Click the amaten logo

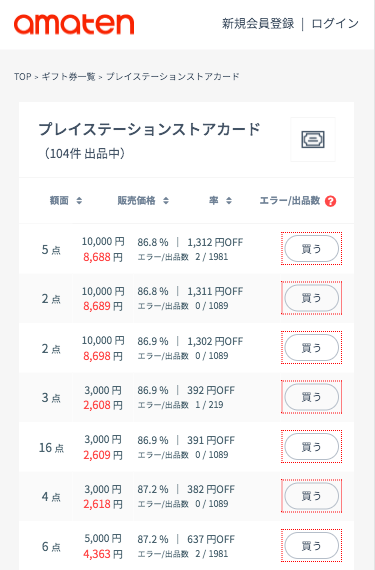[x=74, y=24]
